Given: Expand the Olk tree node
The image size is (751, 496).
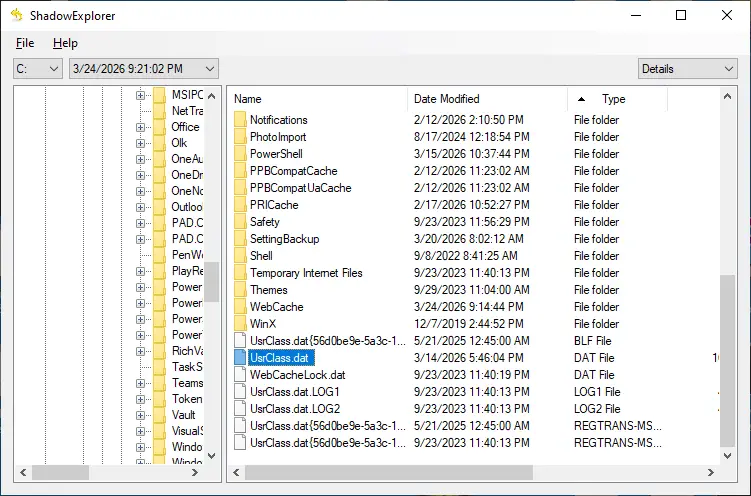Looking at the screenshot, I should coord(140,143).
